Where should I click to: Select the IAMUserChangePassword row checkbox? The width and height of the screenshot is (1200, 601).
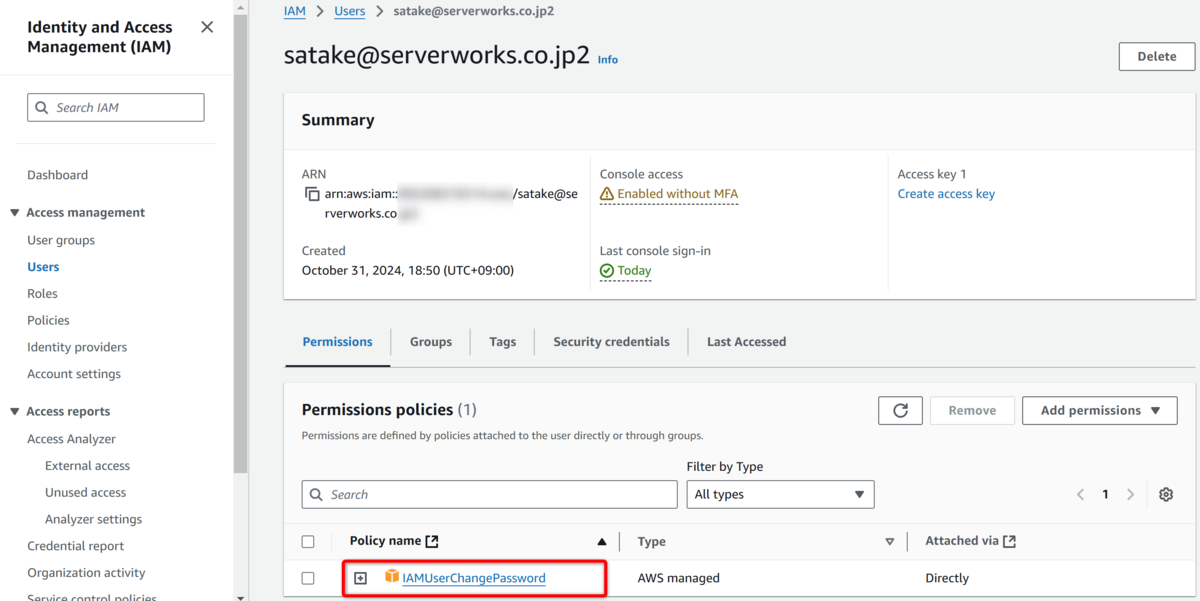coord(308,578)
